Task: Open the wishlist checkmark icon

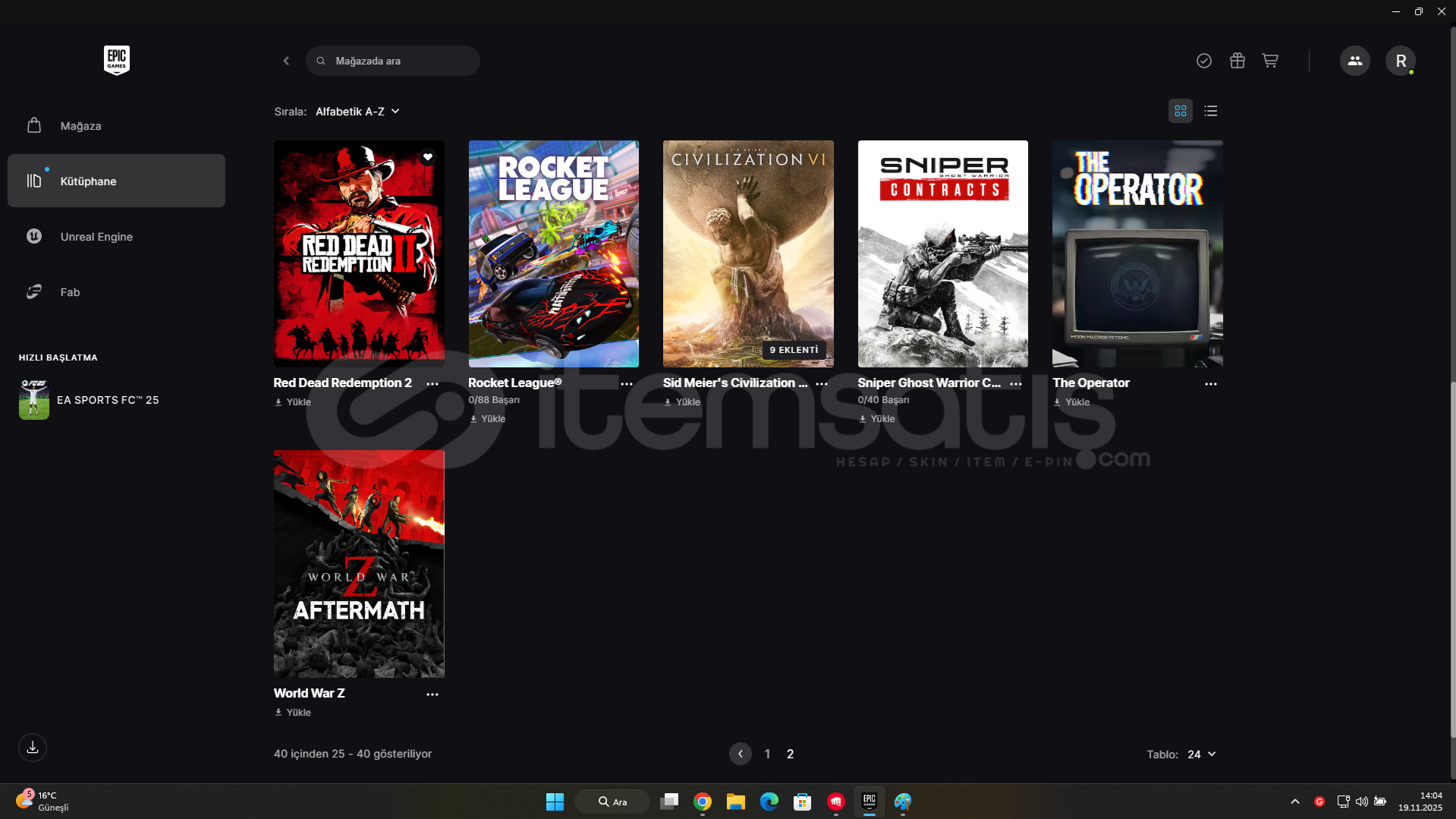Action: (1204, 61)
